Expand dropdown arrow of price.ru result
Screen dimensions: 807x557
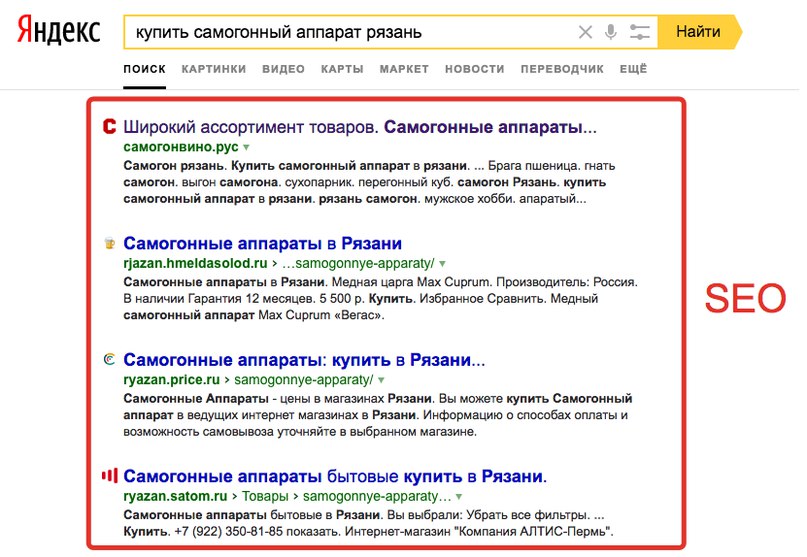point(381,380)
